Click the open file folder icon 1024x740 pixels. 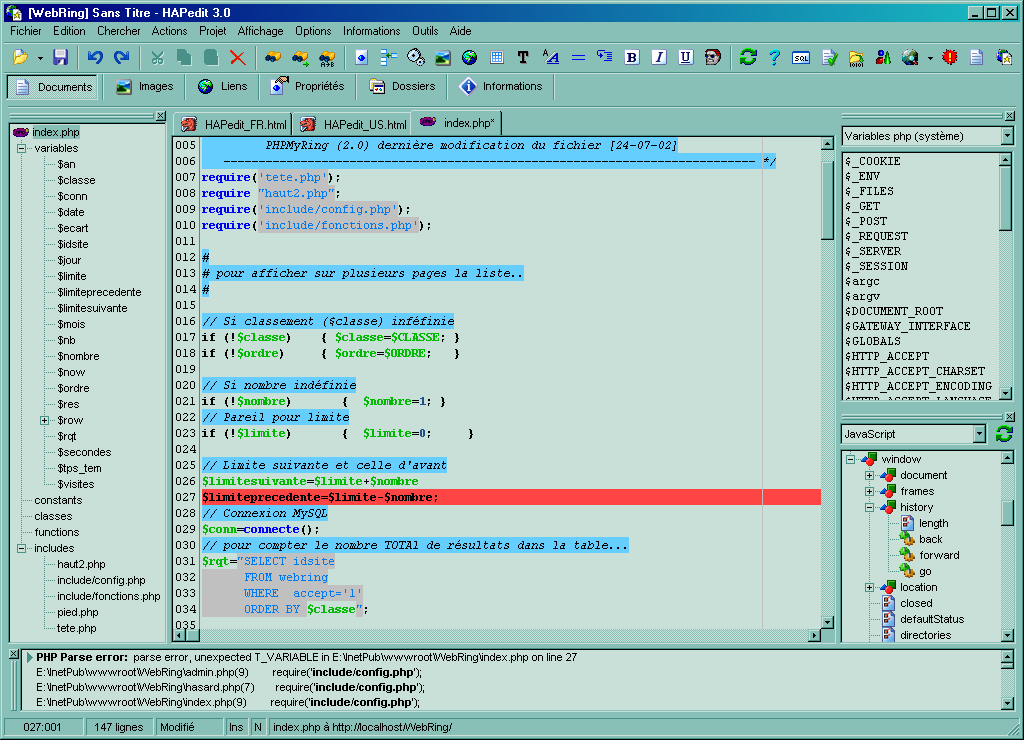pos(21,57)
